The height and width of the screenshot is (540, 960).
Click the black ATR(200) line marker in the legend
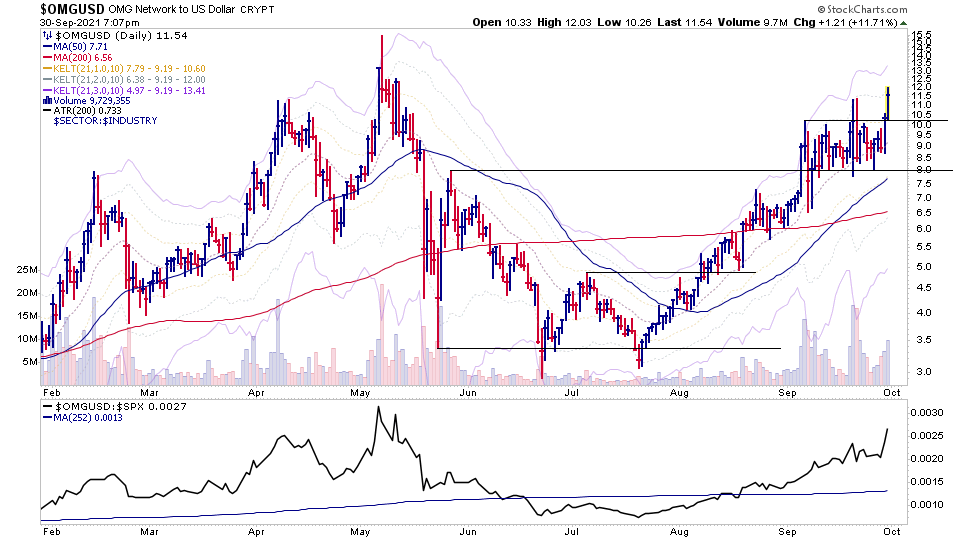click(x=47, y=111)
